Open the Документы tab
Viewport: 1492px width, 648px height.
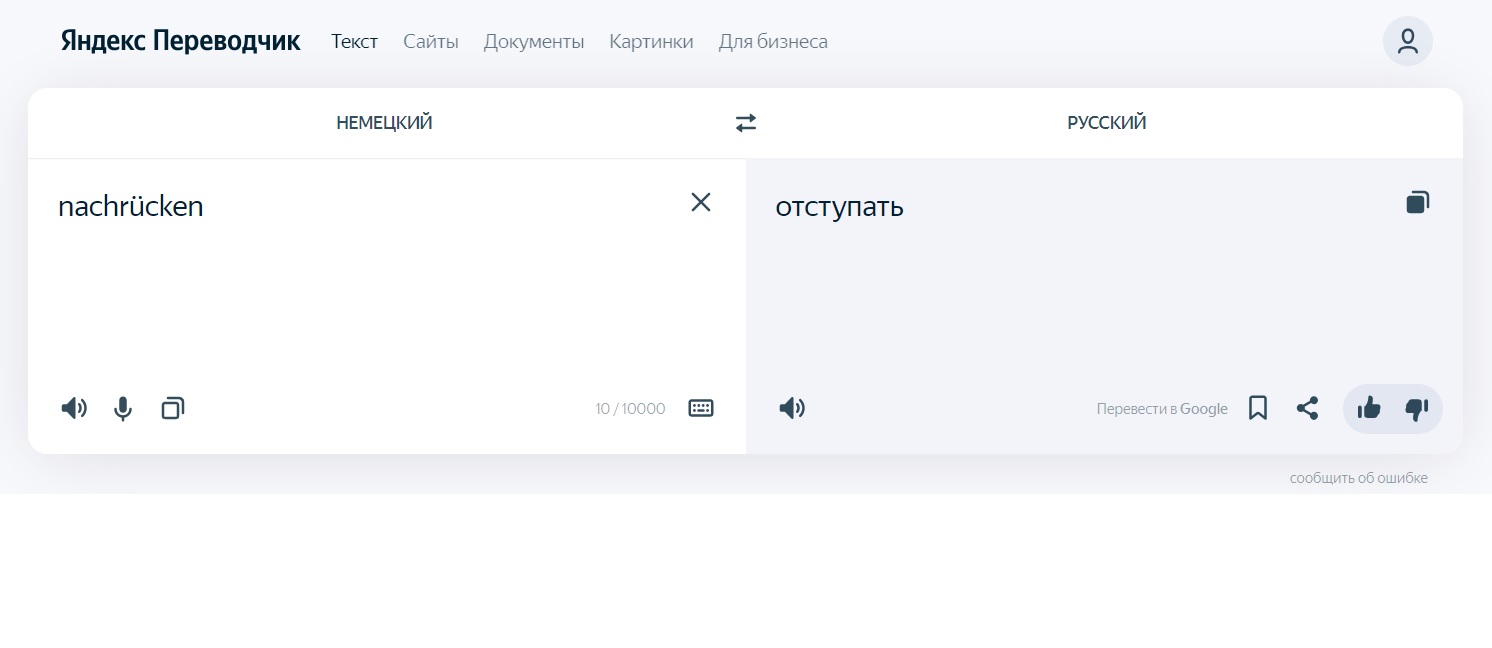click(x=534, y=42)
